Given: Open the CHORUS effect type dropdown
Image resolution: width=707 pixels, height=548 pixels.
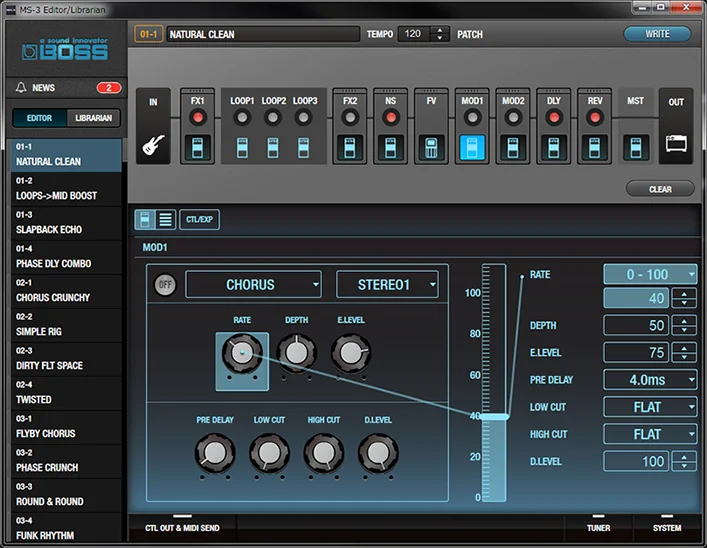Looking at the screenshot, I should pyautogui.click(x=253, y=285).
